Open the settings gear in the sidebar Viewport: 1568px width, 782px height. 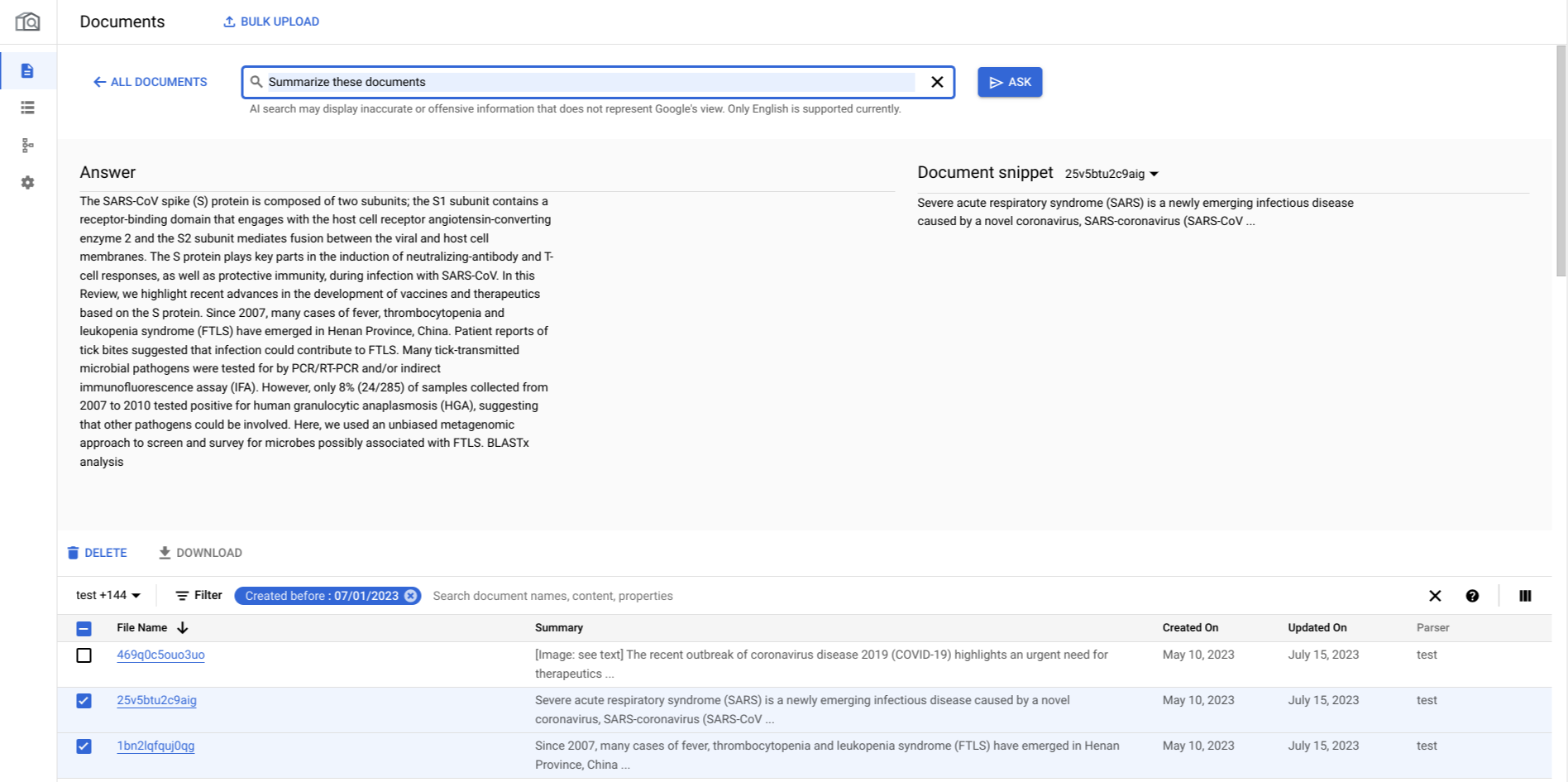pyautogui.click(x=27, y=183)
